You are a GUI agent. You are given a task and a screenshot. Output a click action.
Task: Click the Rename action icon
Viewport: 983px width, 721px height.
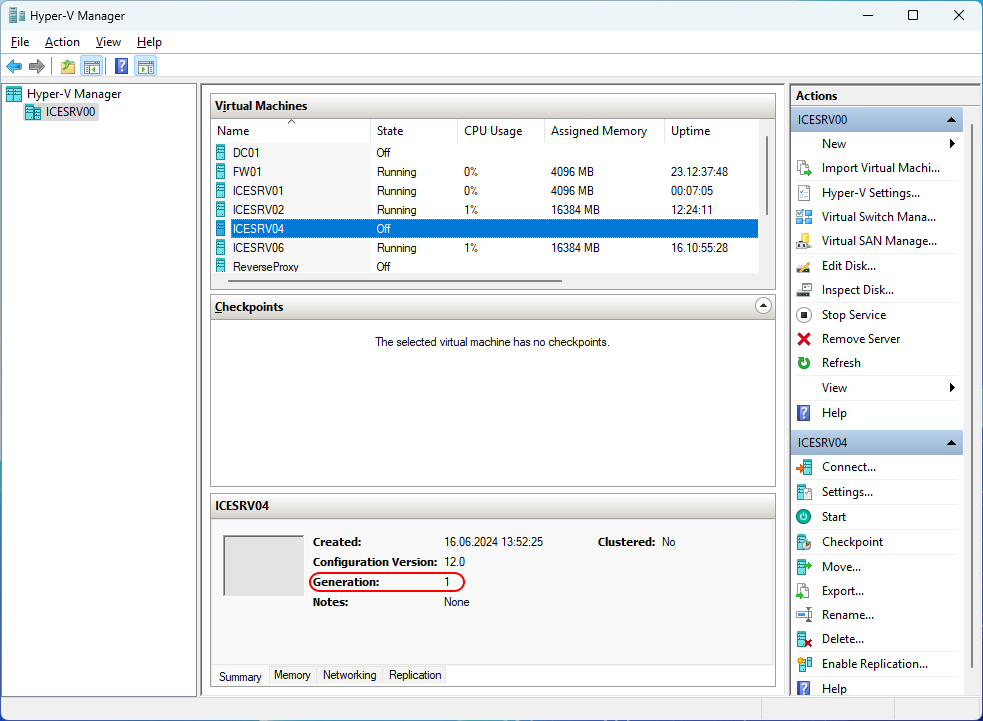804,615
